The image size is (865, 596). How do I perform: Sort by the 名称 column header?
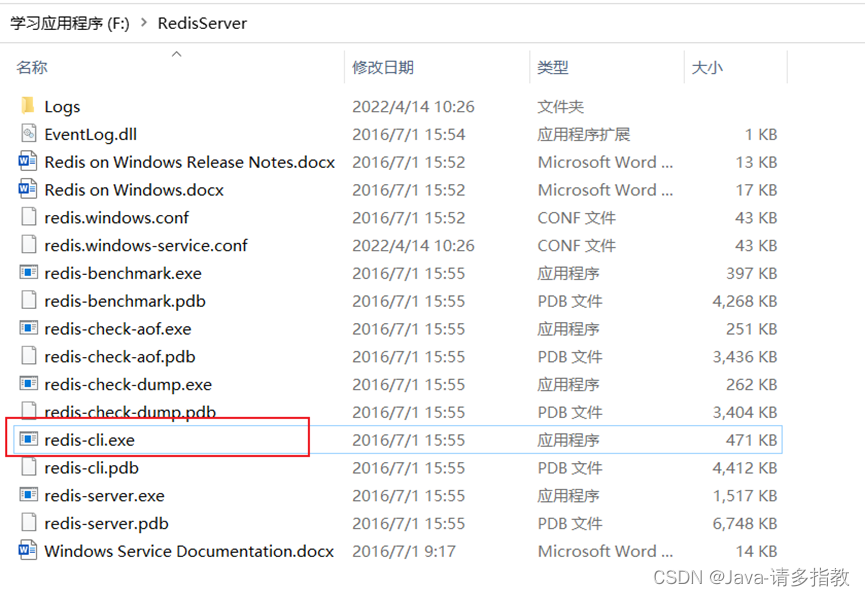pos(32,67)
